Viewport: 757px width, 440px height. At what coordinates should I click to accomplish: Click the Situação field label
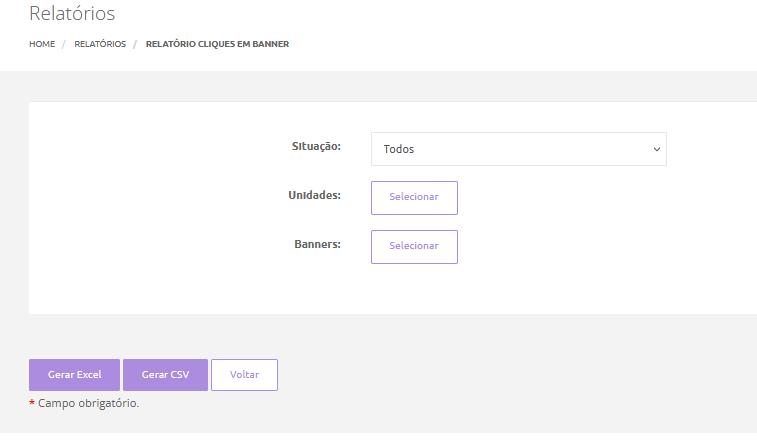316,146
